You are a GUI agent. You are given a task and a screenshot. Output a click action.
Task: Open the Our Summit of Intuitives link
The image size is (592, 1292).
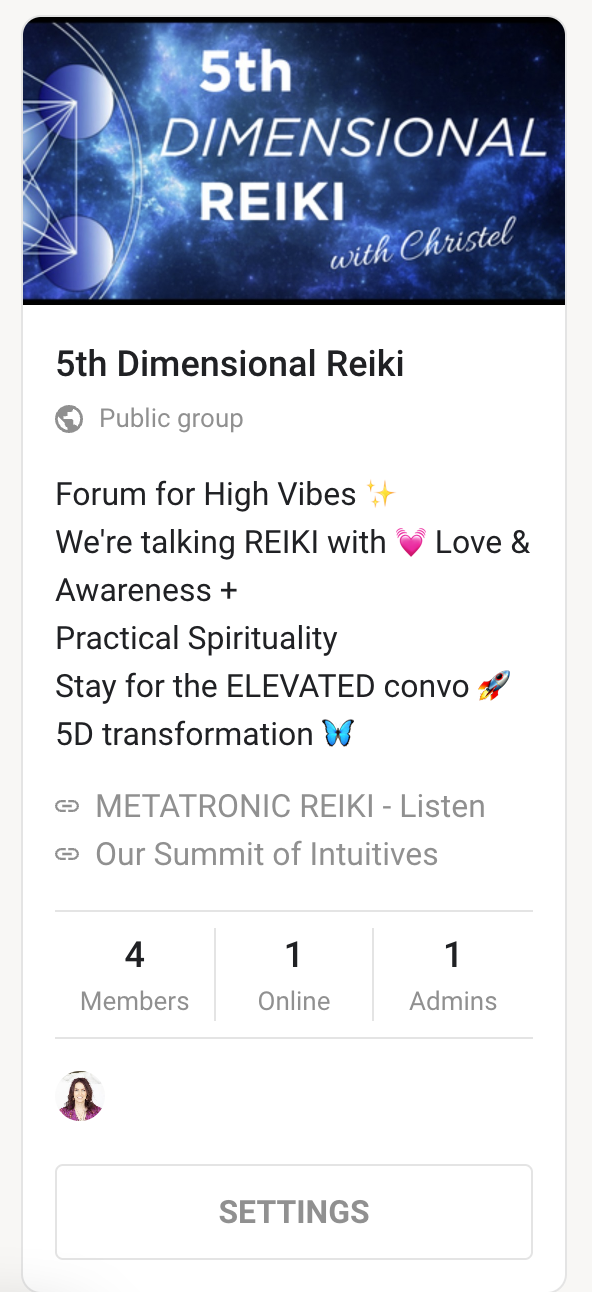tap(266, 854)
